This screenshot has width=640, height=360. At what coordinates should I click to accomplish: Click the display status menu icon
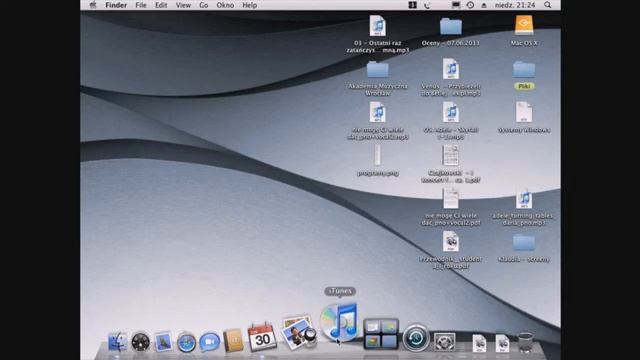pos(456,5)
